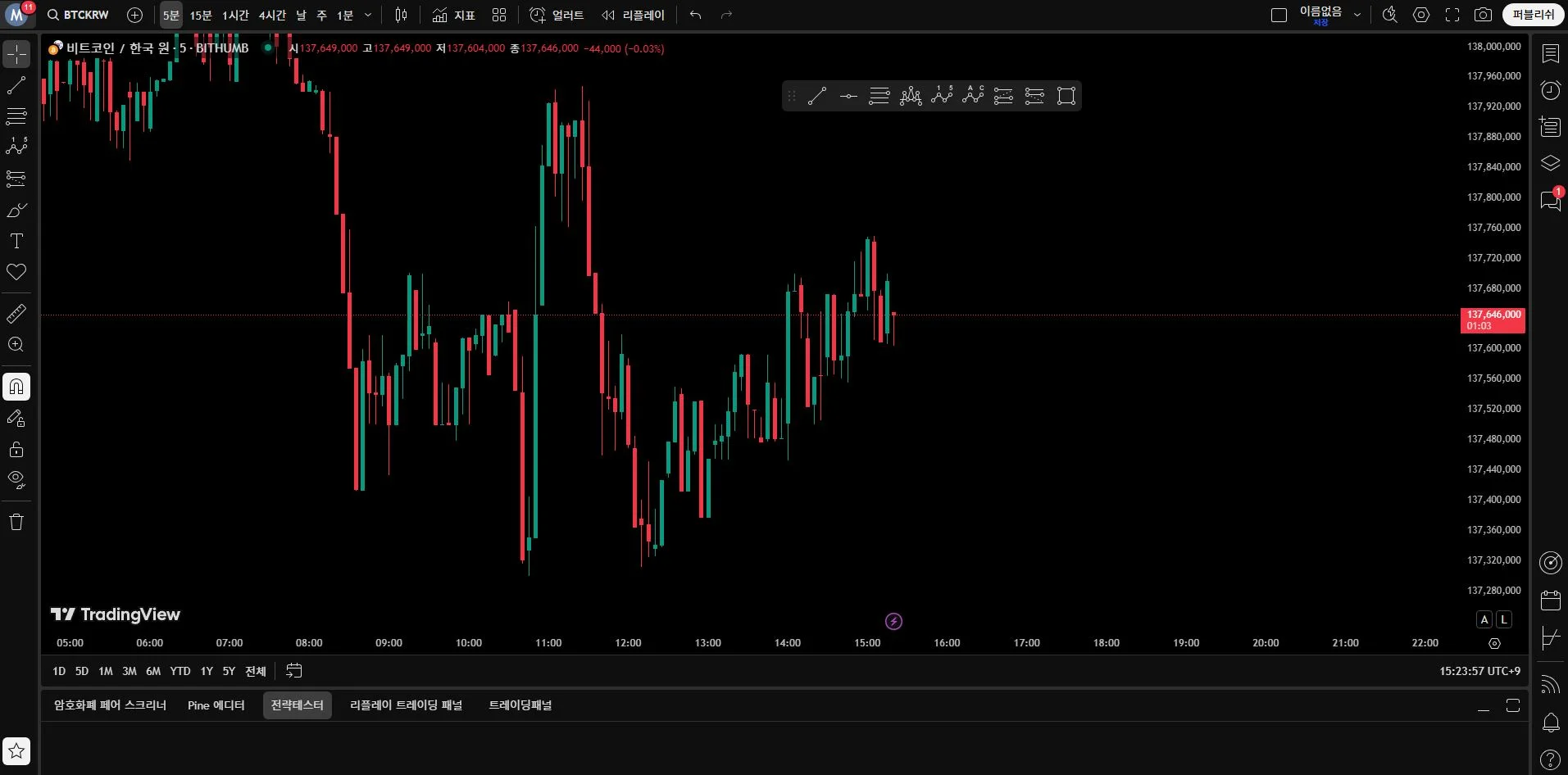Image resolution: width=1568 pixels, height=775 pixels.
Task: Open the help center question mark
Action: pos(1550,759)
